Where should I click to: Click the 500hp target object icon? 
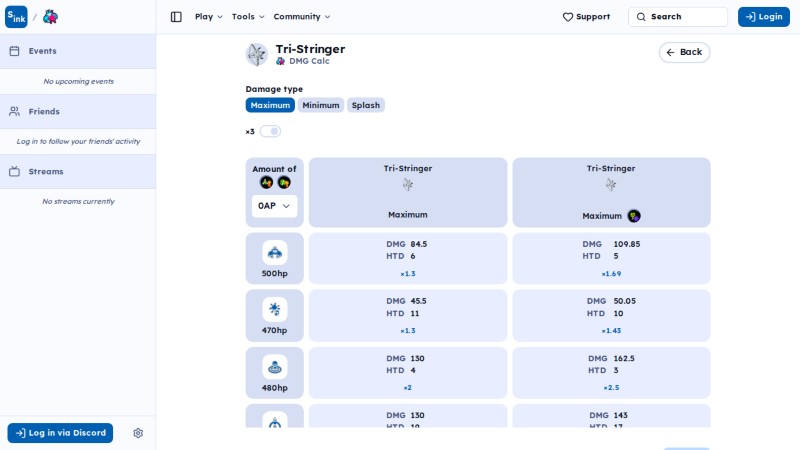pos(274,253)
